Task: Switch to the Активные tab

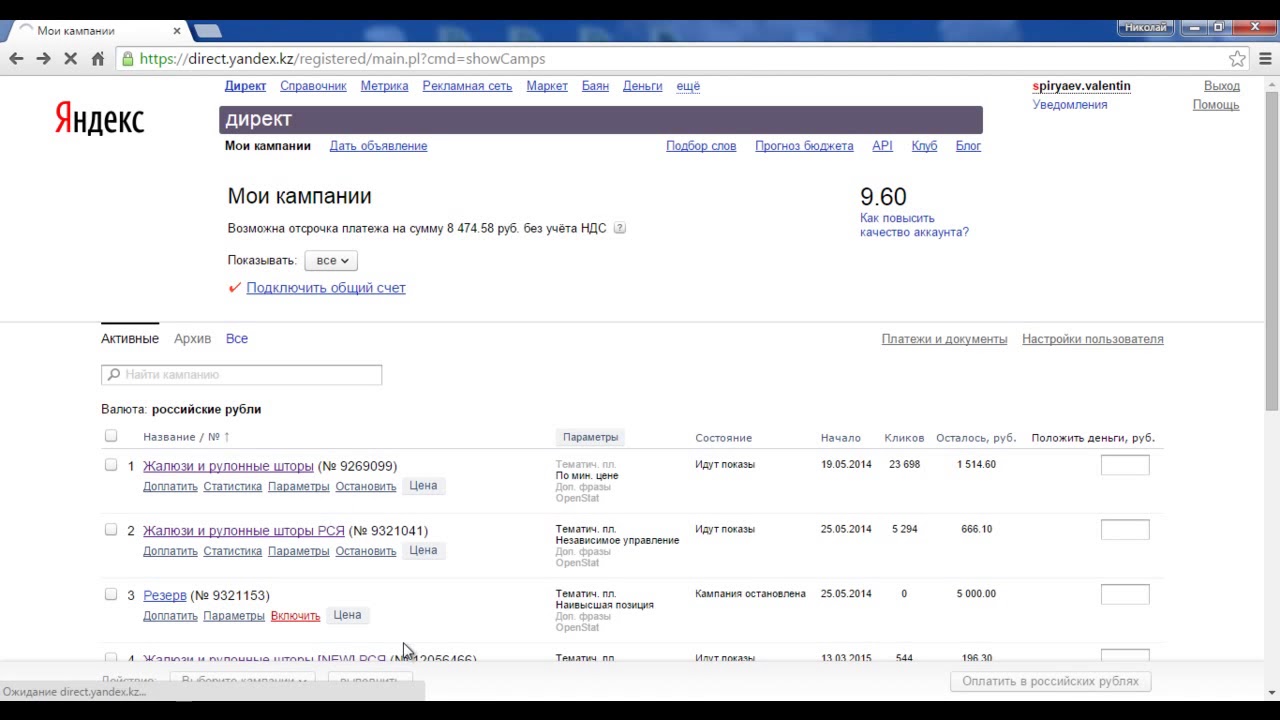Action: click(130, 339)
